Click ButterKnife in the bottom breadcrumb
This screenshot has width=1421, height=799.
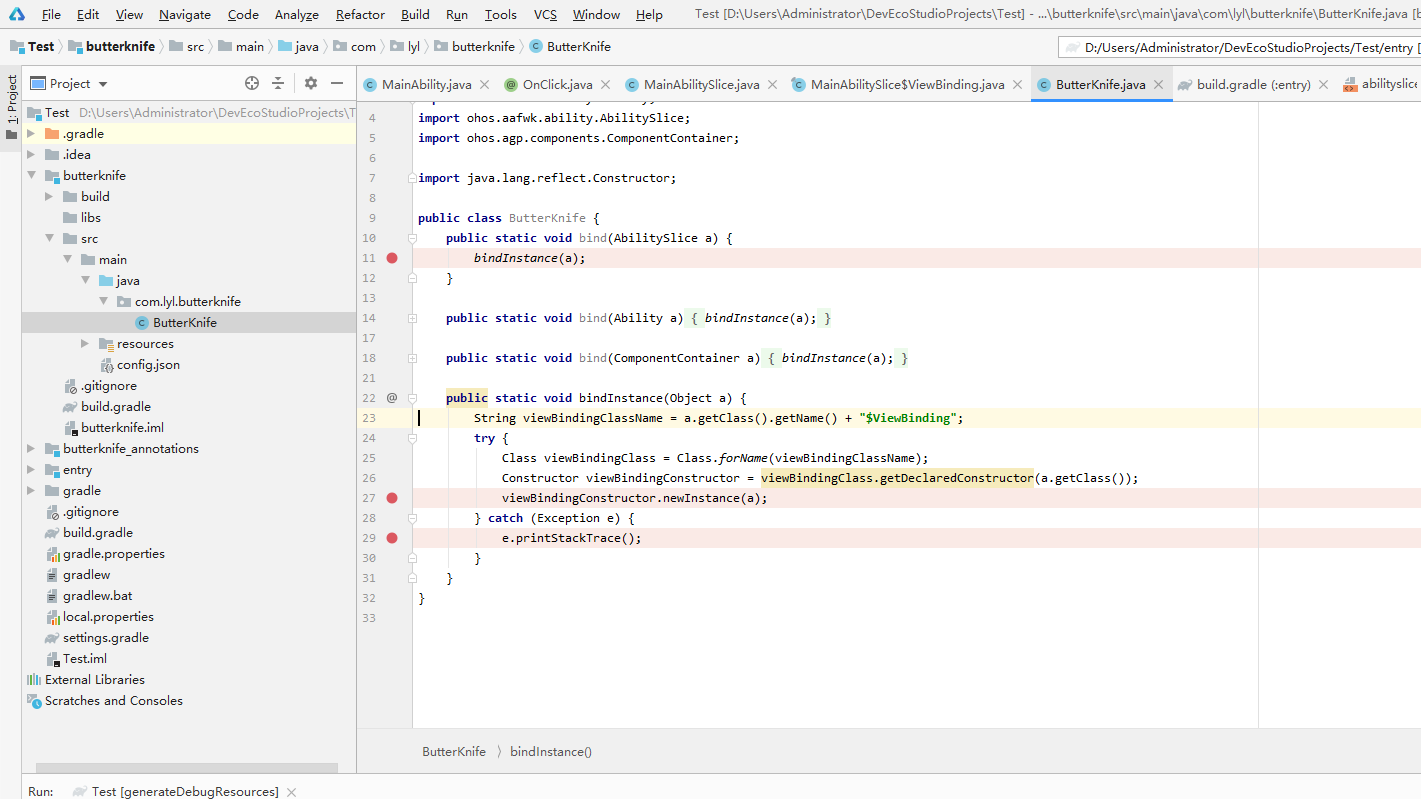pyautogui.click(x=454, y=752)
